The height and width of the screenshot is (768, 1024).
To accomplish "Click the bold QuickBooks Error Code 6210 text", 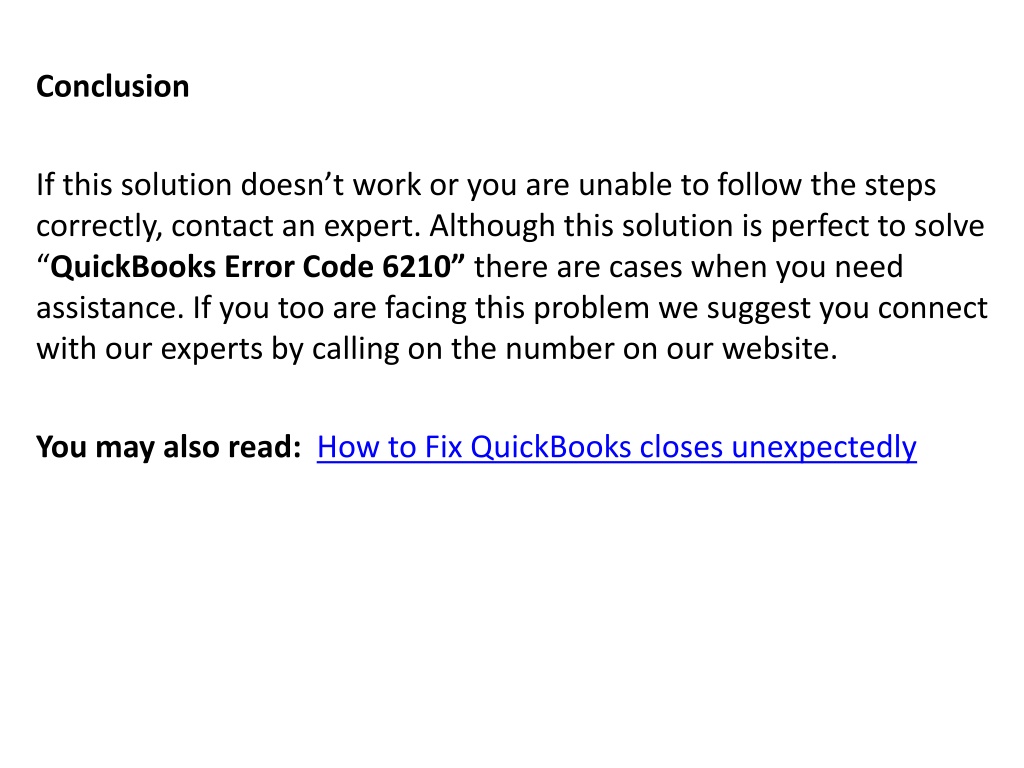I will click(251, 266).
